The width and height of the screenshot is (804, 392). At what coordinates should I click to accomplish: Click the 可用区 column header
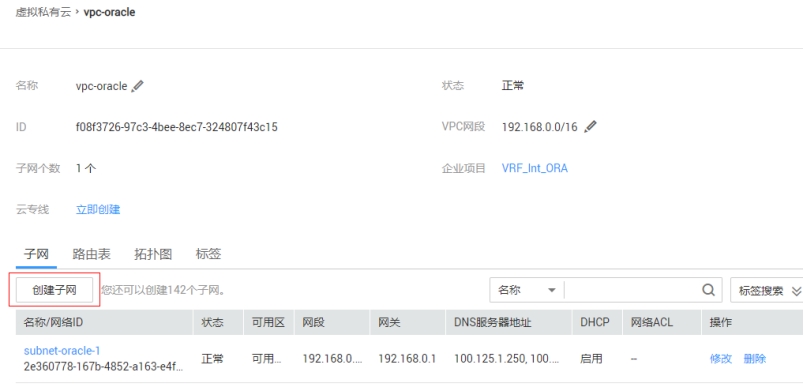[268, 322]
